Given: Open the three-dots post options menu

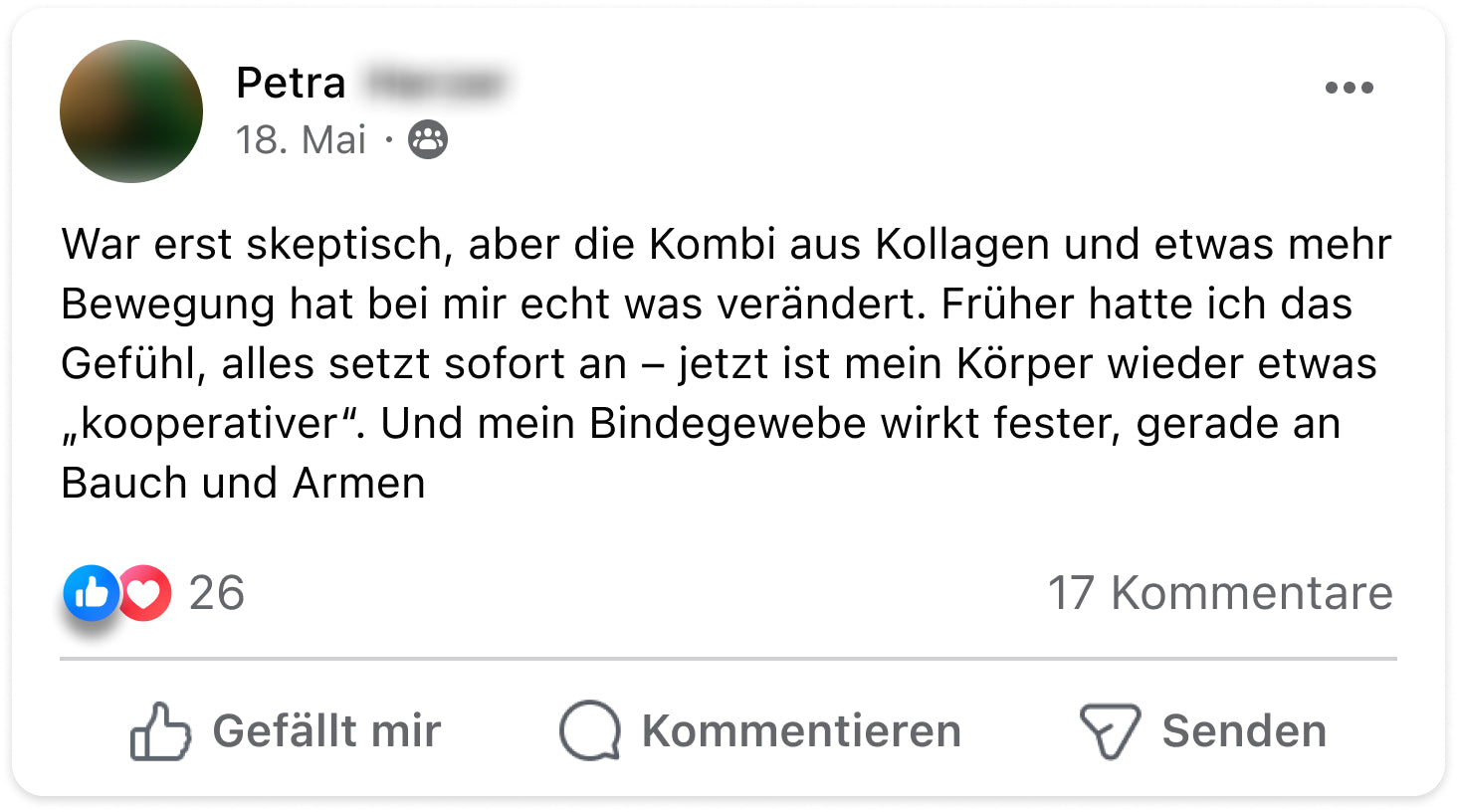Looking at the screenshot, I should tap(1349, 88).
